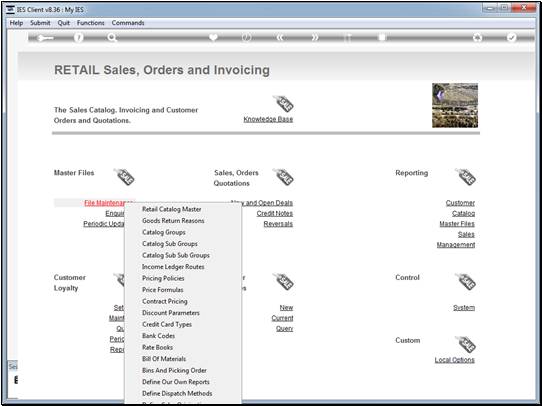Click the landscape thumbnail image
The image size is (542, 406).
[455, 105]
